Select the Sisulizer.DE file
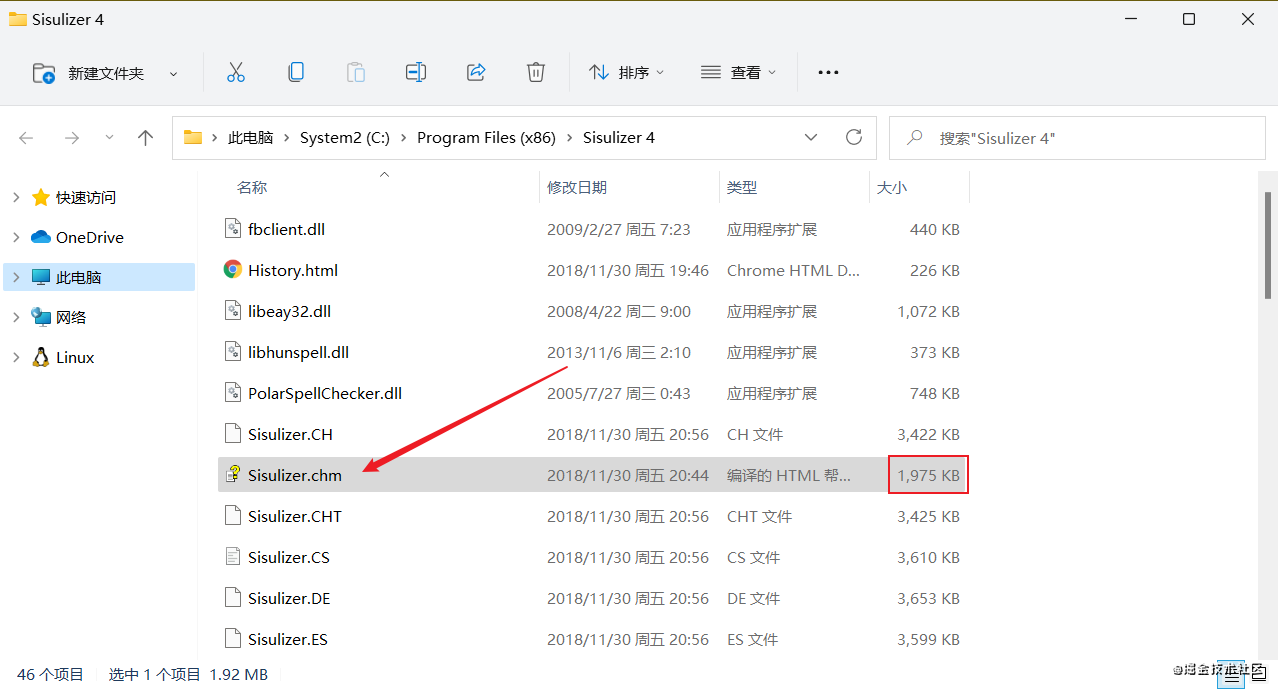 [x=289, y=599]
